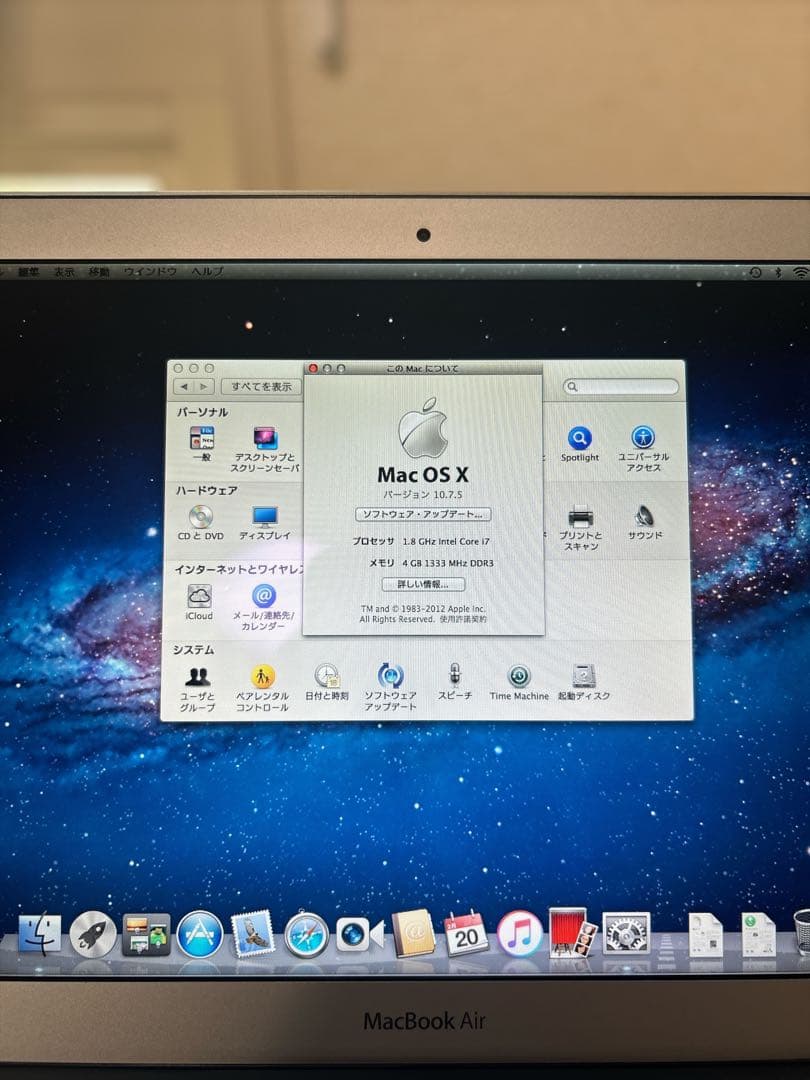This screenshot has width=810, height=1080.
Task: Click processor text 1.8 GHz Intel Core i7
Action: (446, 541)
